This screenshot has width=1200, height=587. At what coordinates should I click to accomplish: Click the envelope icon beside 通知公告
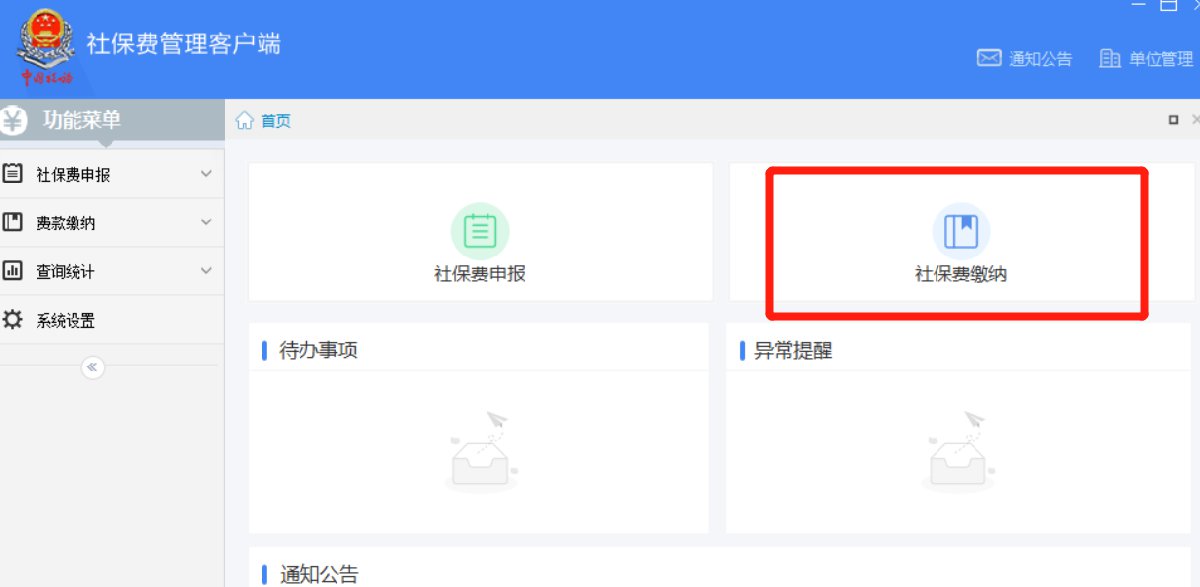pos(988,58)
